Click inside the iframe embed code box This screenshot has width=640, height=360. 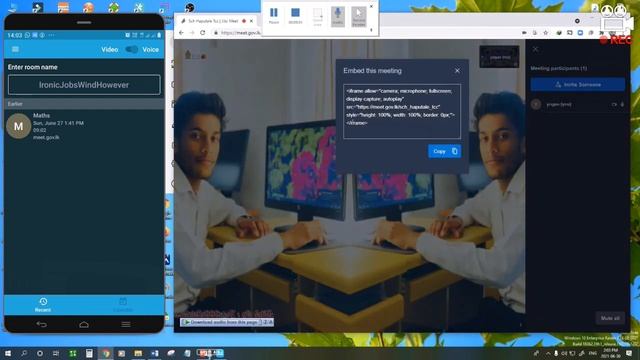pos(402,111)
